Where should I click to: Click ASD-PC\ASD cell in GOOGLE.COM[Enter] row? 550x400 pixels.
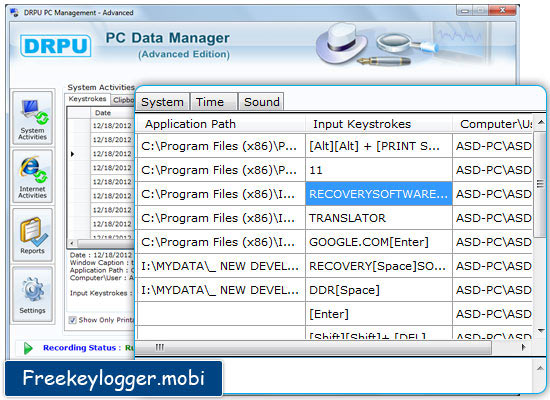[493, 242]
